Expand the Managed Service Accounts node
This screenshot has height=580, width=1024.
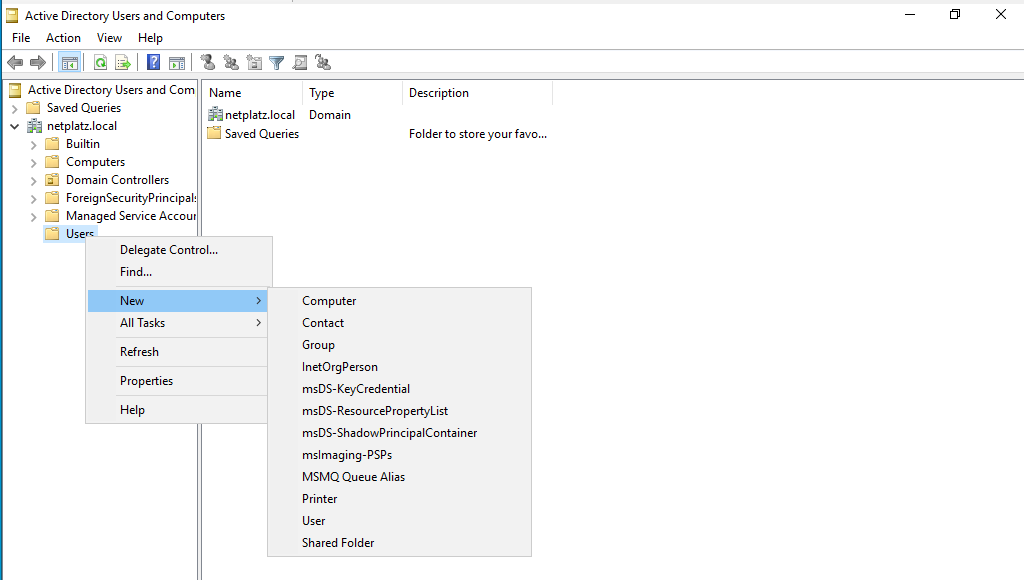pyautogui.click(x=33, y=216)
